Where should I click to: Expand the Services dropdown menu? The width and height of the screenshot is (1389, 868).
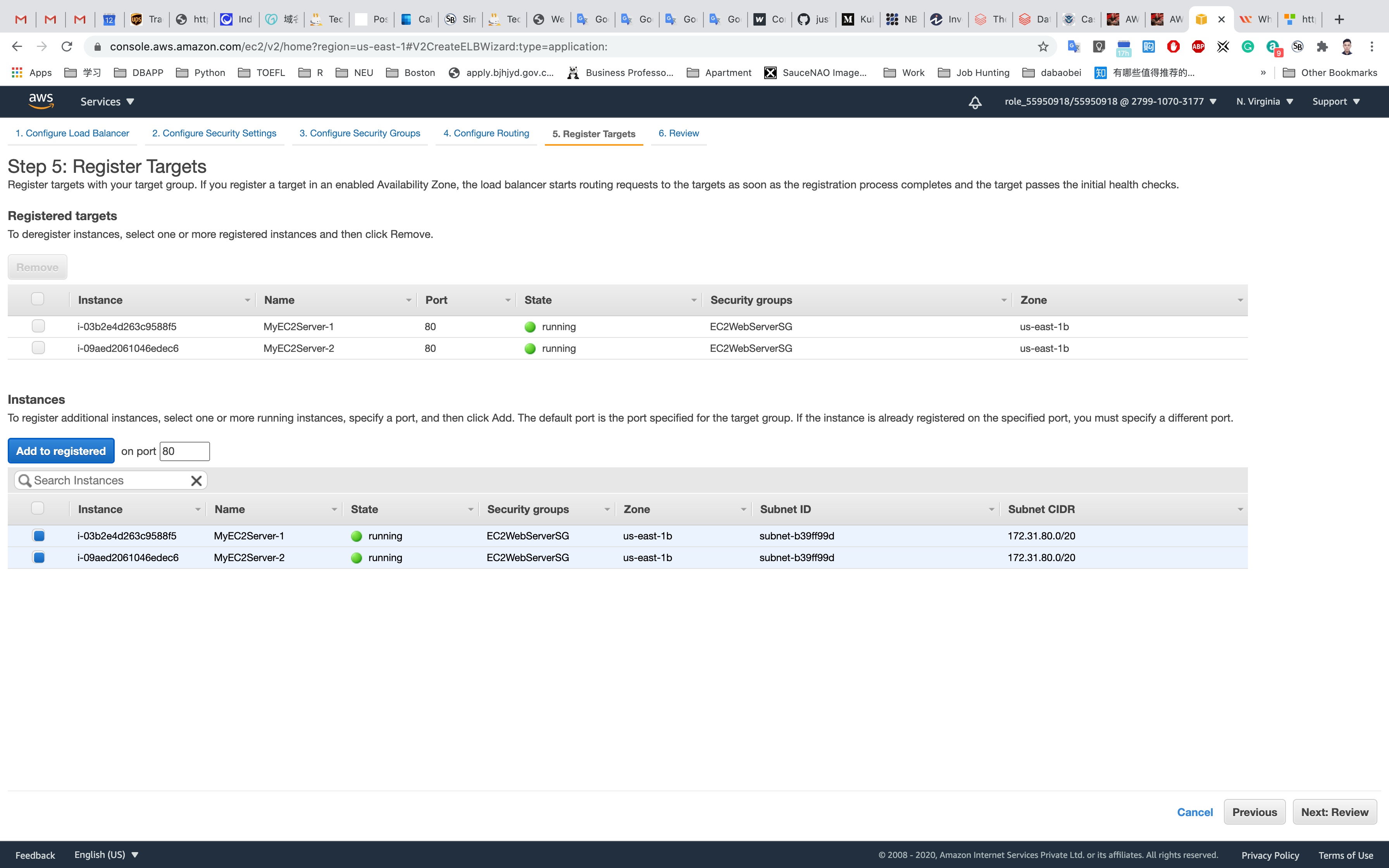tap(107, 102)
